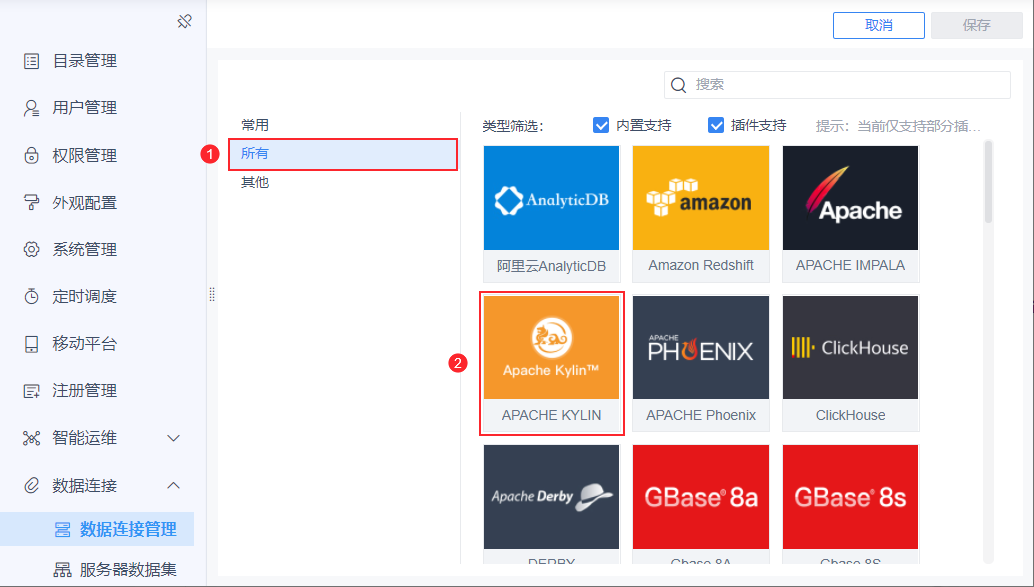Viewport: 1034px width, 587px height.
Task: Select the Apache Derby database tile
Action: (x=551, y=504)
